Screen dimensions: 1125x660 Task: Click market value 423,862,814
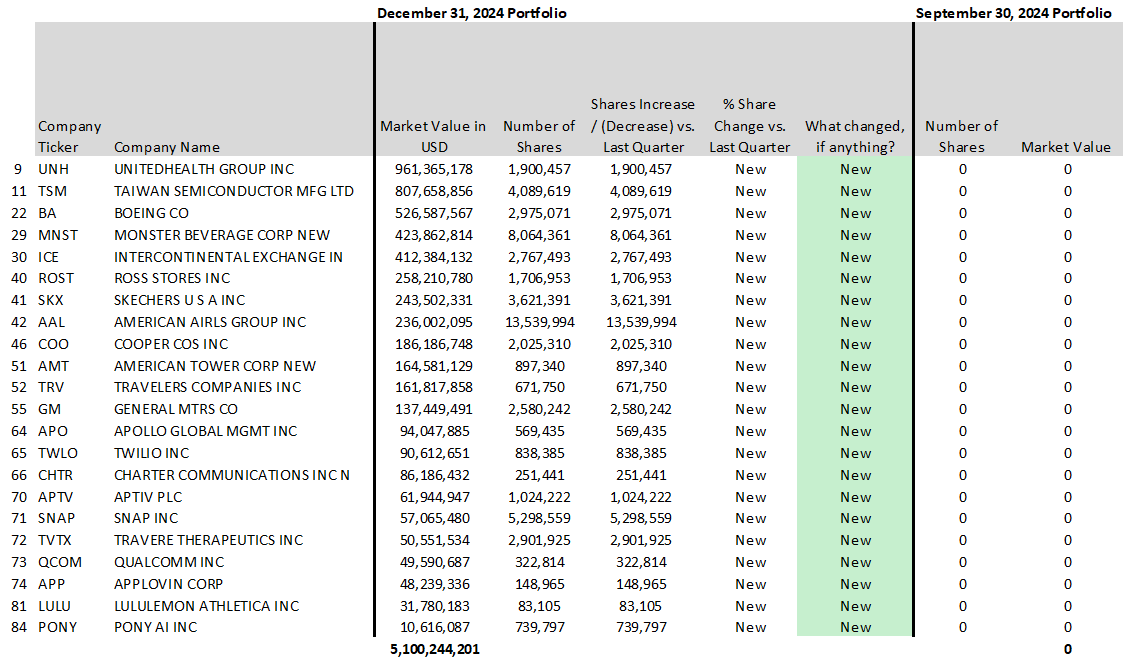click(x=433, y=235)
